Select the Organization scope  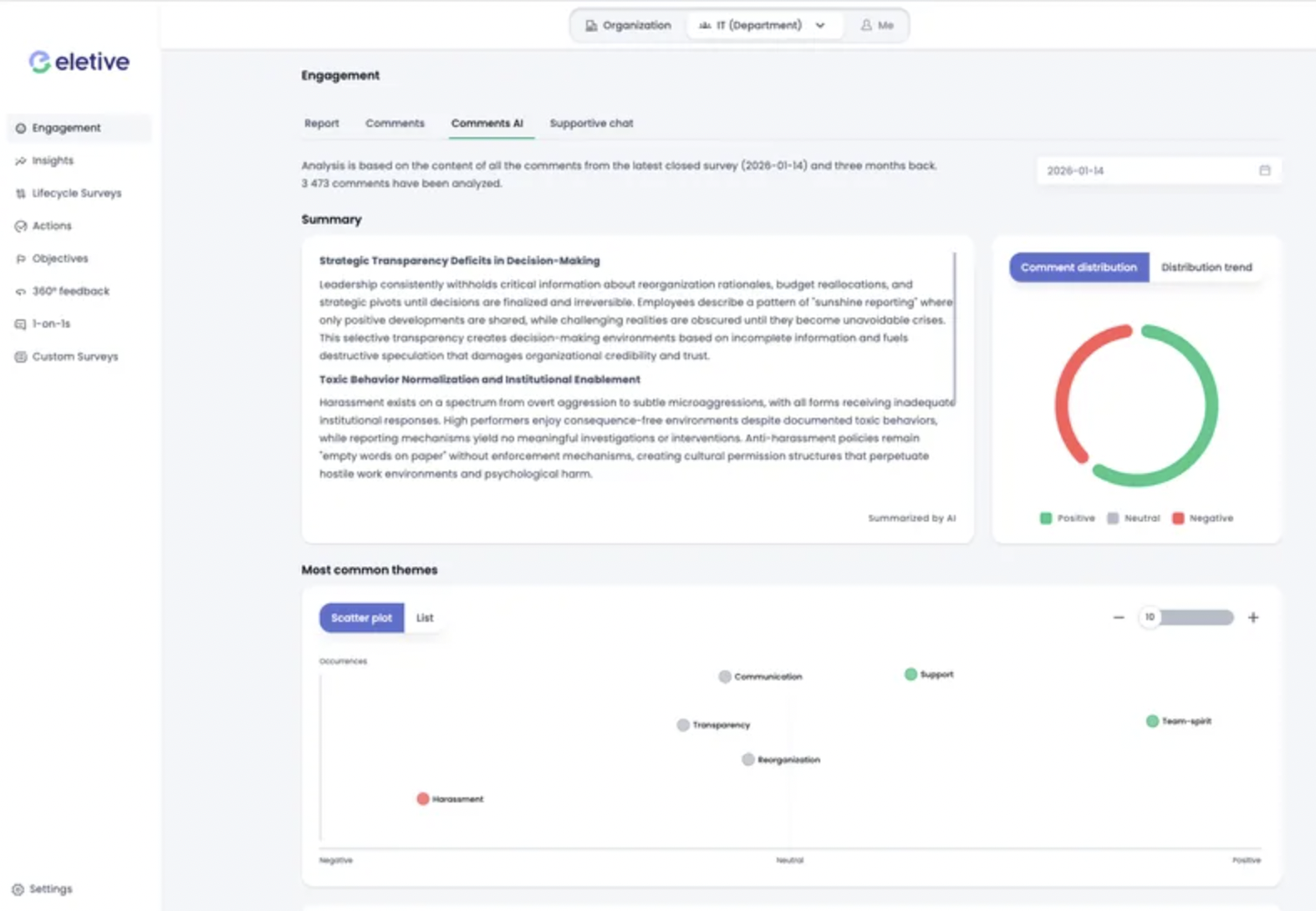[x=628, y=25]
